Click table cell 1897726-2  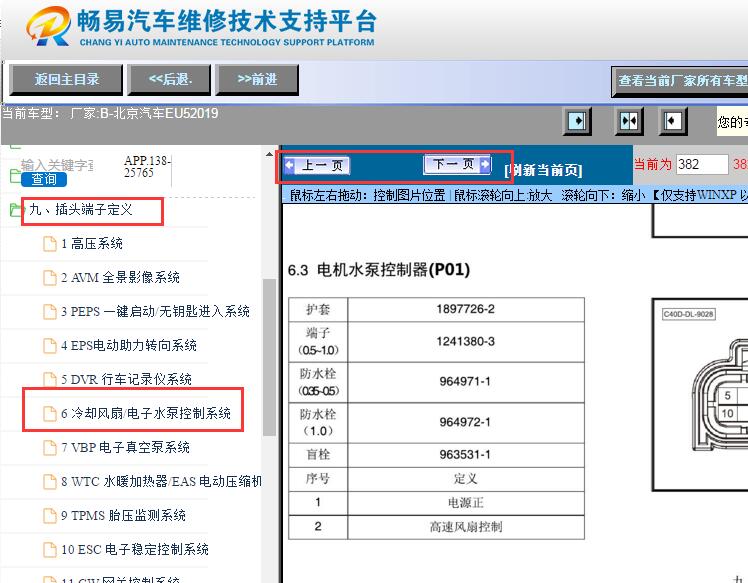[x=466, y=309]
